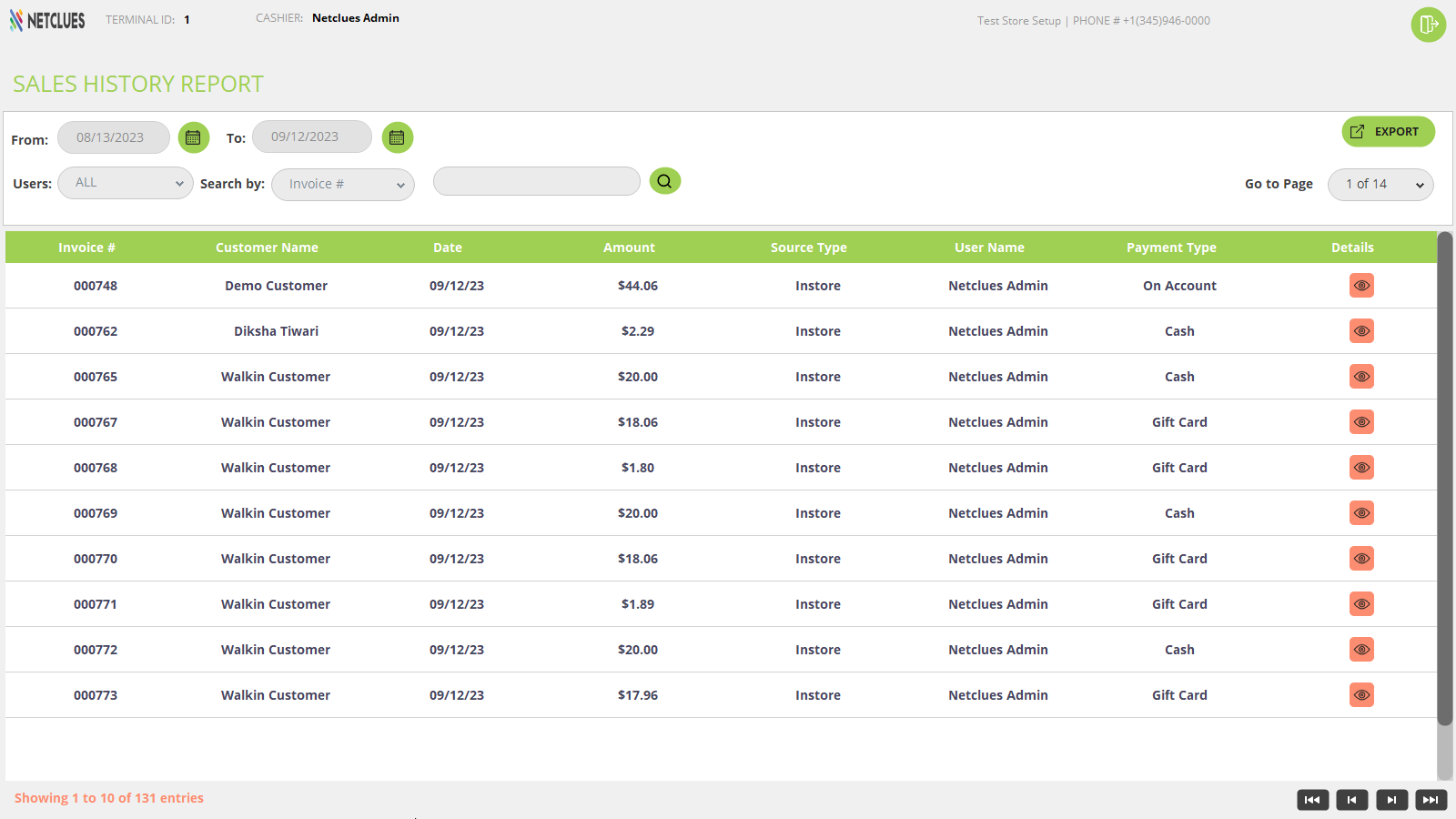This screenshot has width=1456, height=819.
Task: Click the green search magnifier button
Action: tap(664, 181)
